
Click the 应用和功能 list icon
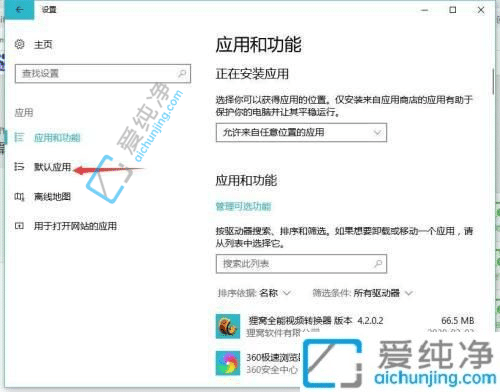coord(19,137)
